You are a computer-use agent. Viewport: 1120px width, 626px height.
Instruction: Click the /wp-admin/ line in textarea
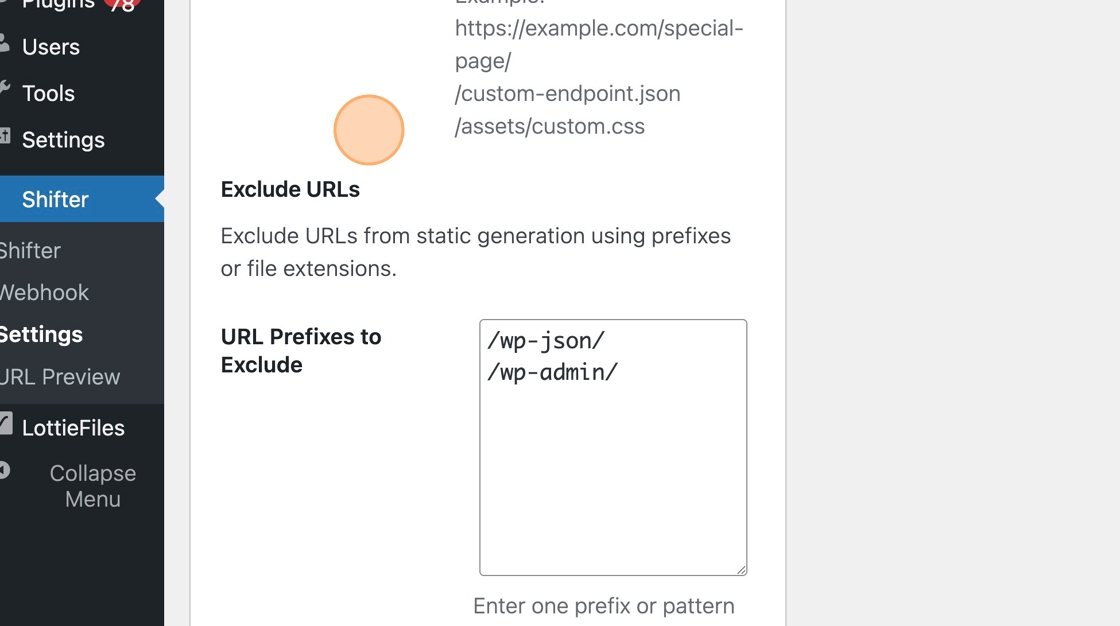pyautogui.click(x=552, y=372)
